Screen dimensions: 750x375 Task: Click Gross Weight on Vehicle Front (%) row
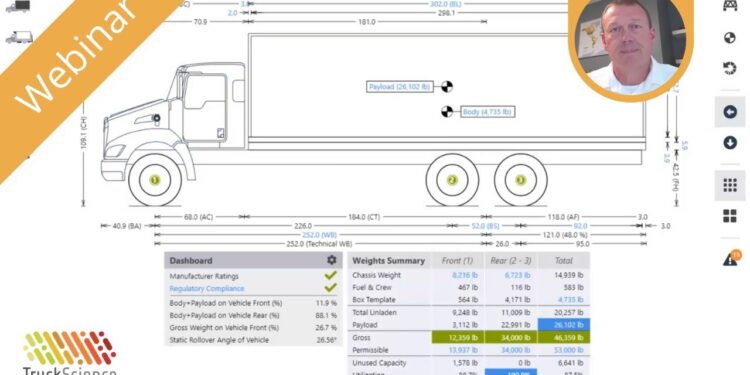253,328
